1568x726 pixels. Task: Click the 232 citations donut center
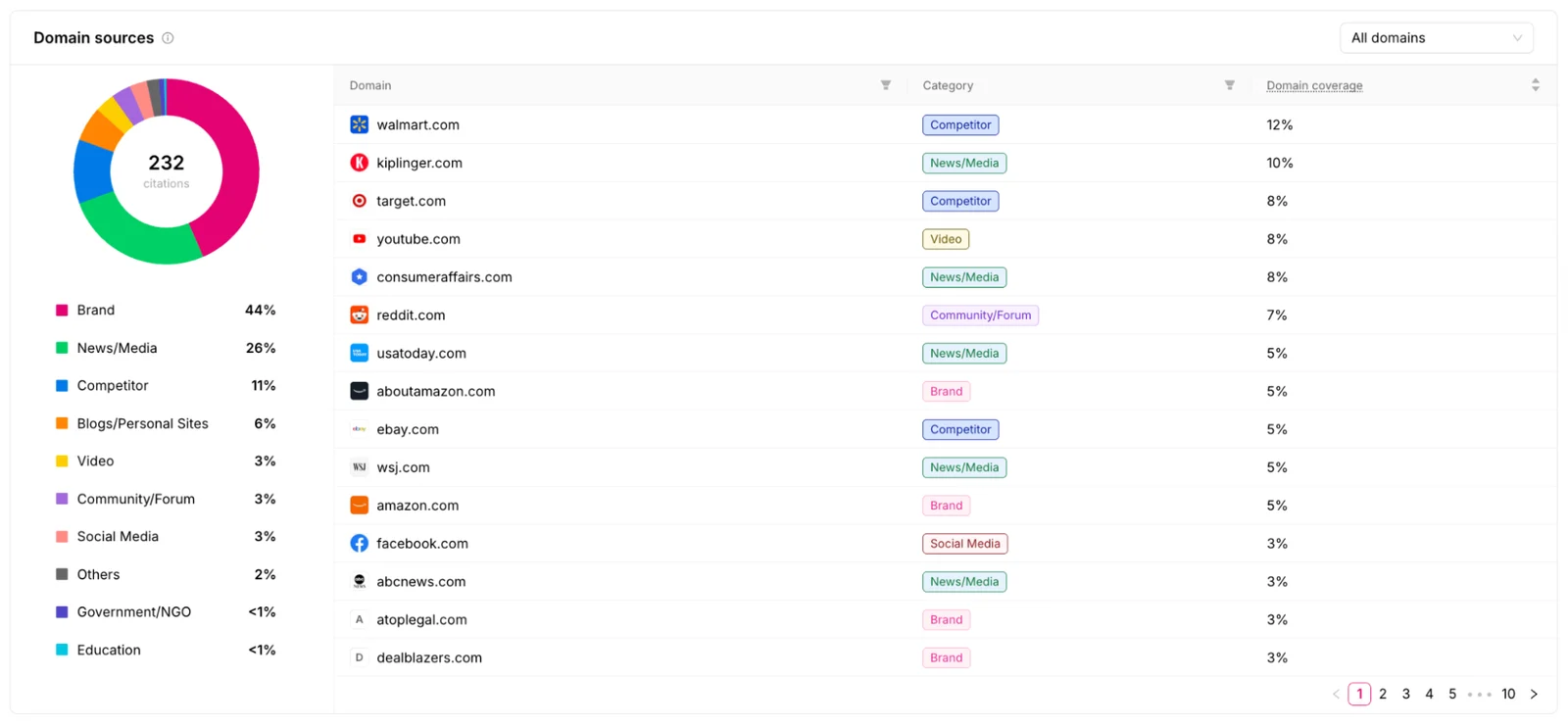(x=167, y=170)
